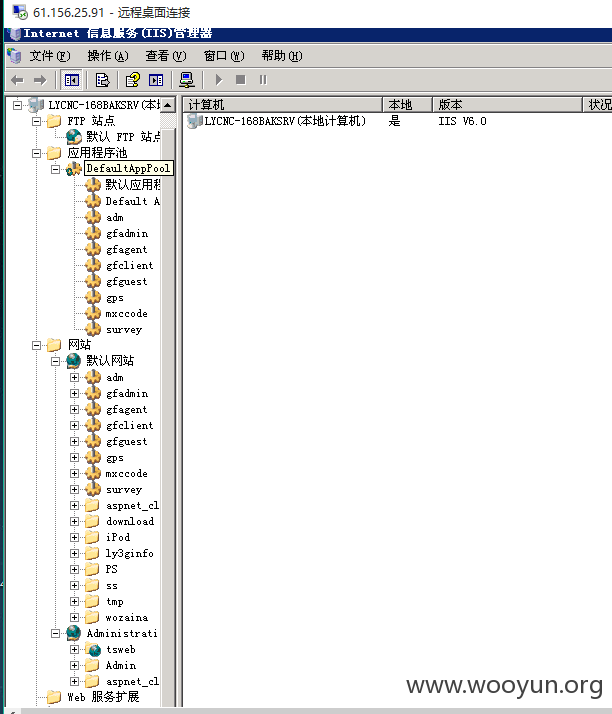Select gps gear icon in DefaultAppPool

click(93, 297)
